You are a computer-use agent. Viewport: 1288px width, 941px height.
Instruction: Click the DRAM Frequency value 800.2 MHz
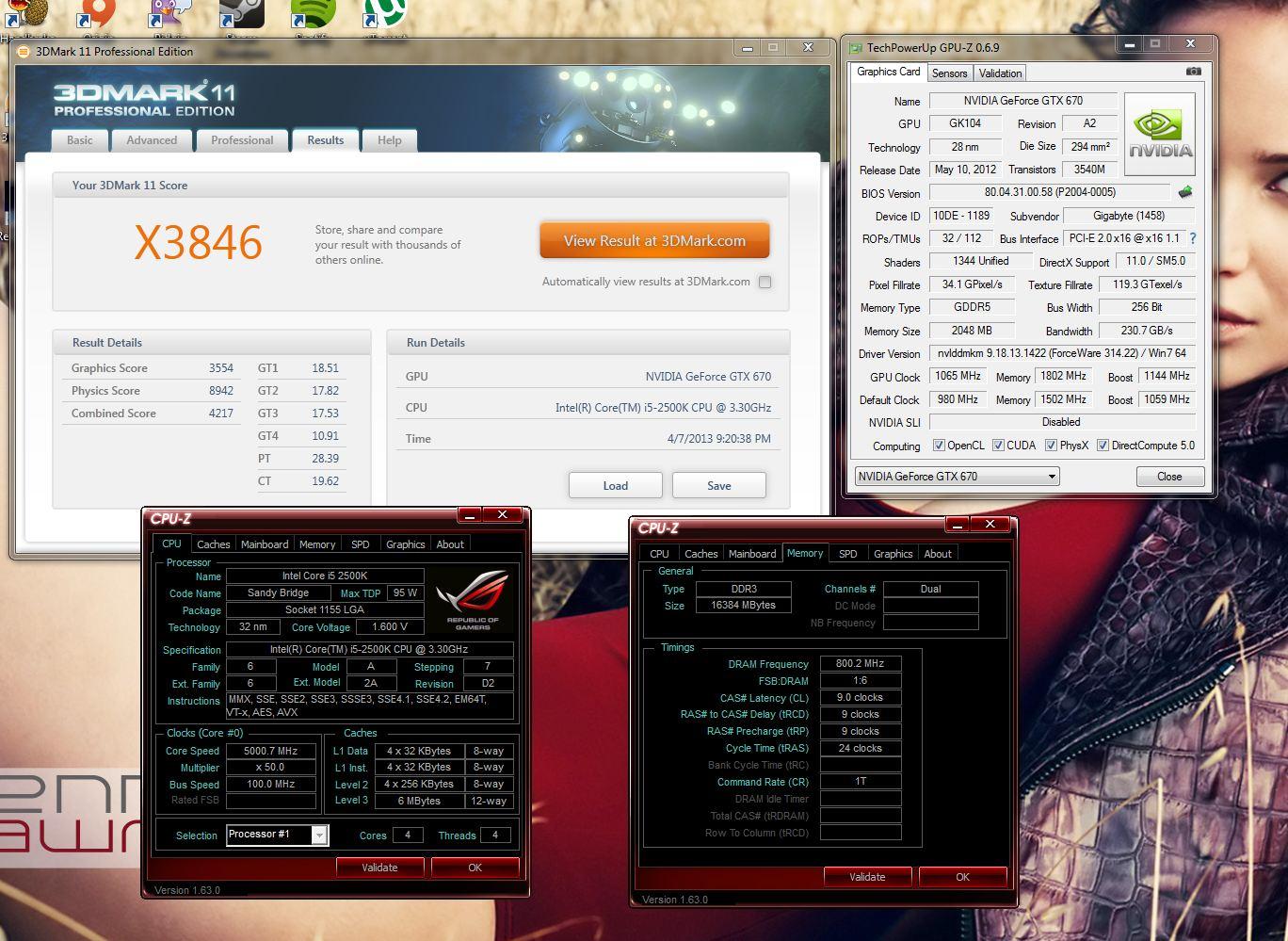pos(861,663)
